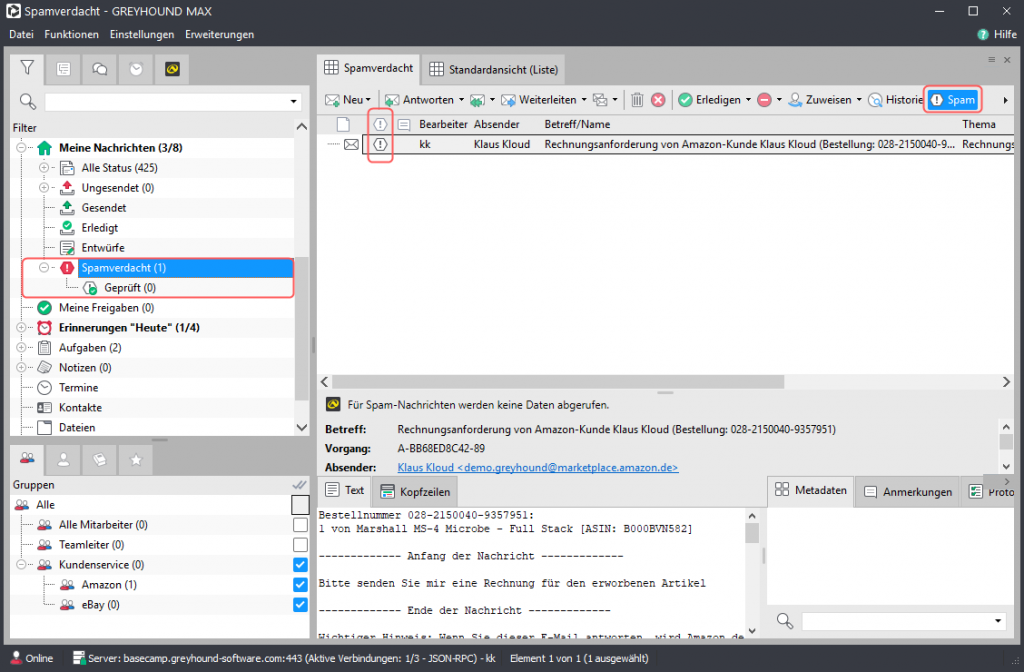Click the spam marker on Klaus Kloud row
The height and width of the screenshot is (672, 1024).
(380, 144)
